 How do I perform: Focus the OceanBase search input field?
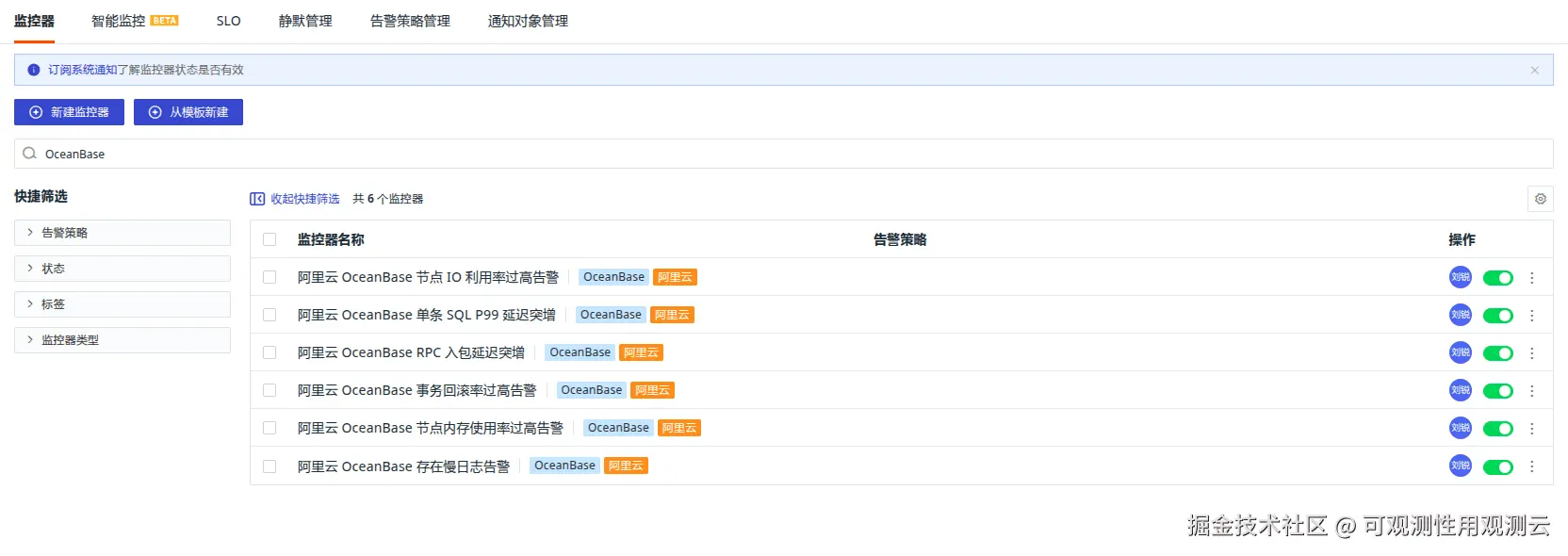(784, 154)
